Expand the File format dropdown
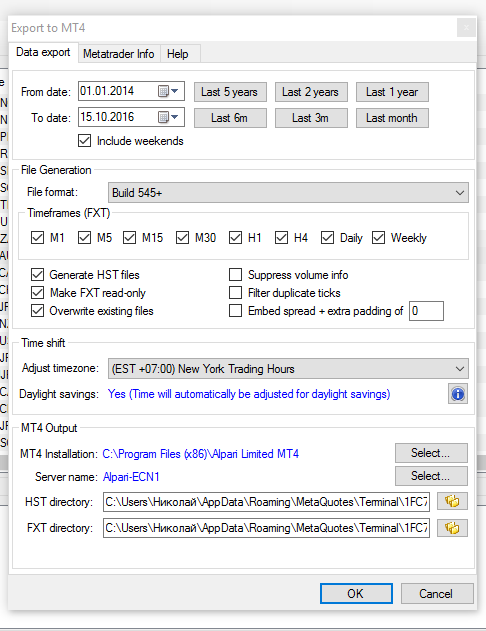Viewport: 486px width, 631px height. pos(288,192)
